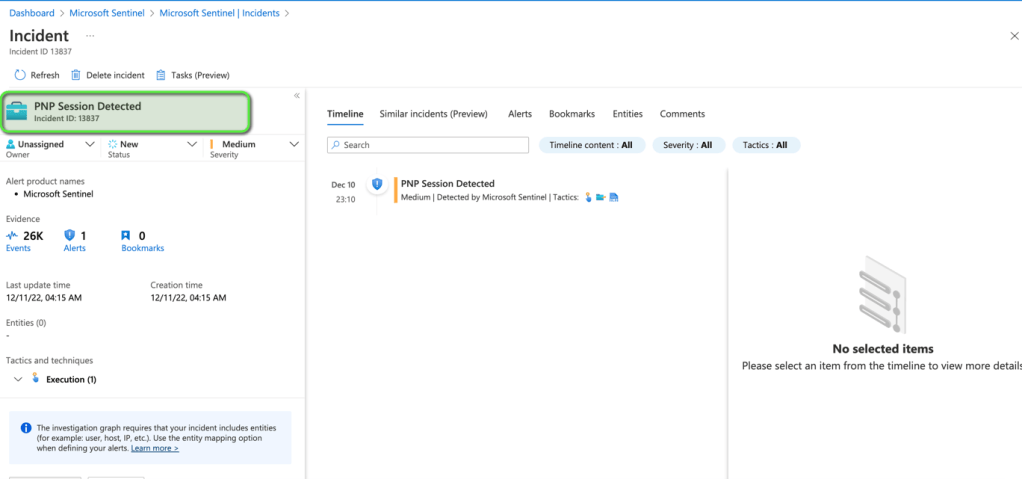The image size is (1022, 479).
Task: Click the shield icon on Dec 10 timeline
Action: [377, 184]
